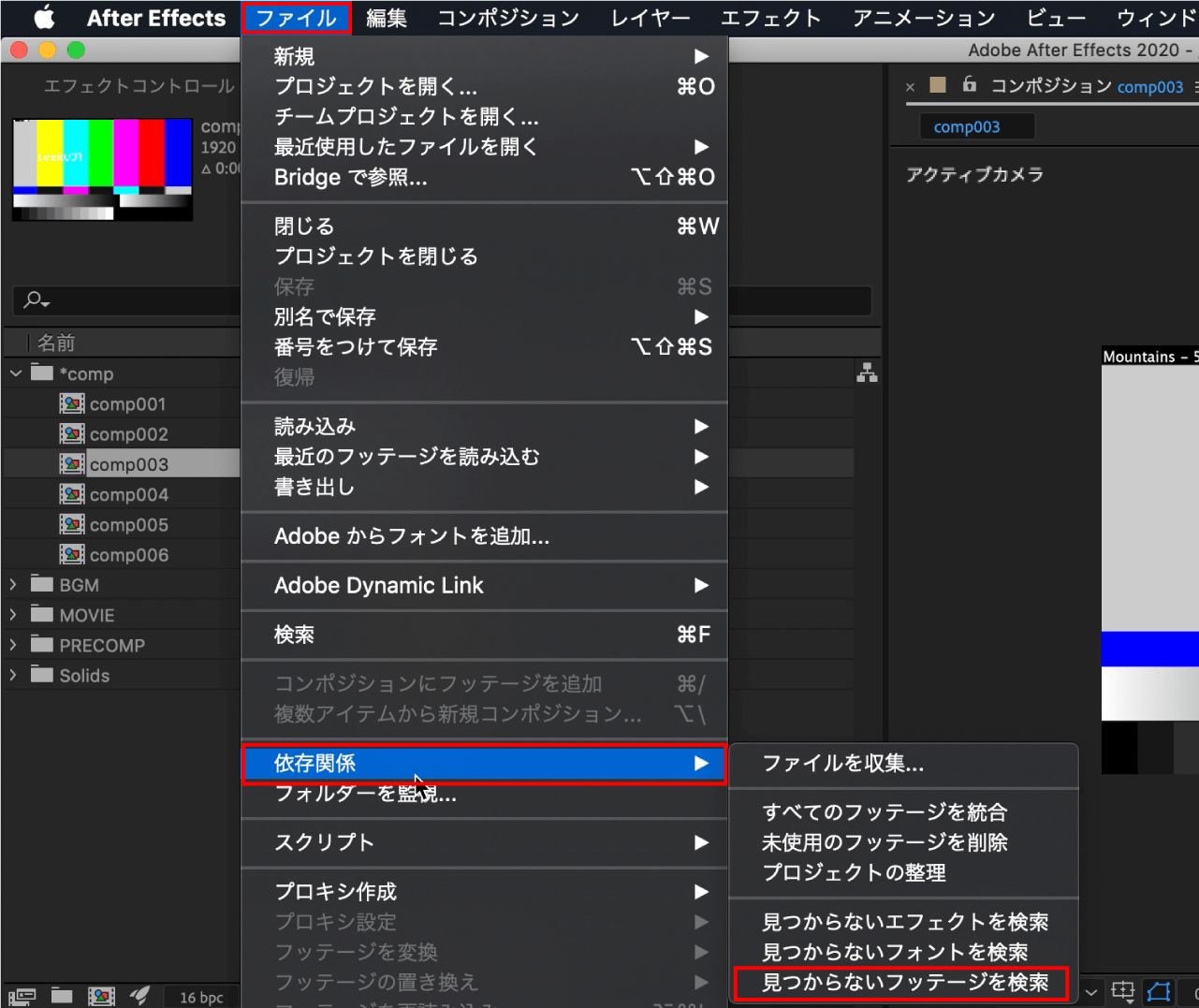Click the rocket icon beside 16 bpc

[x=139, y=996]
